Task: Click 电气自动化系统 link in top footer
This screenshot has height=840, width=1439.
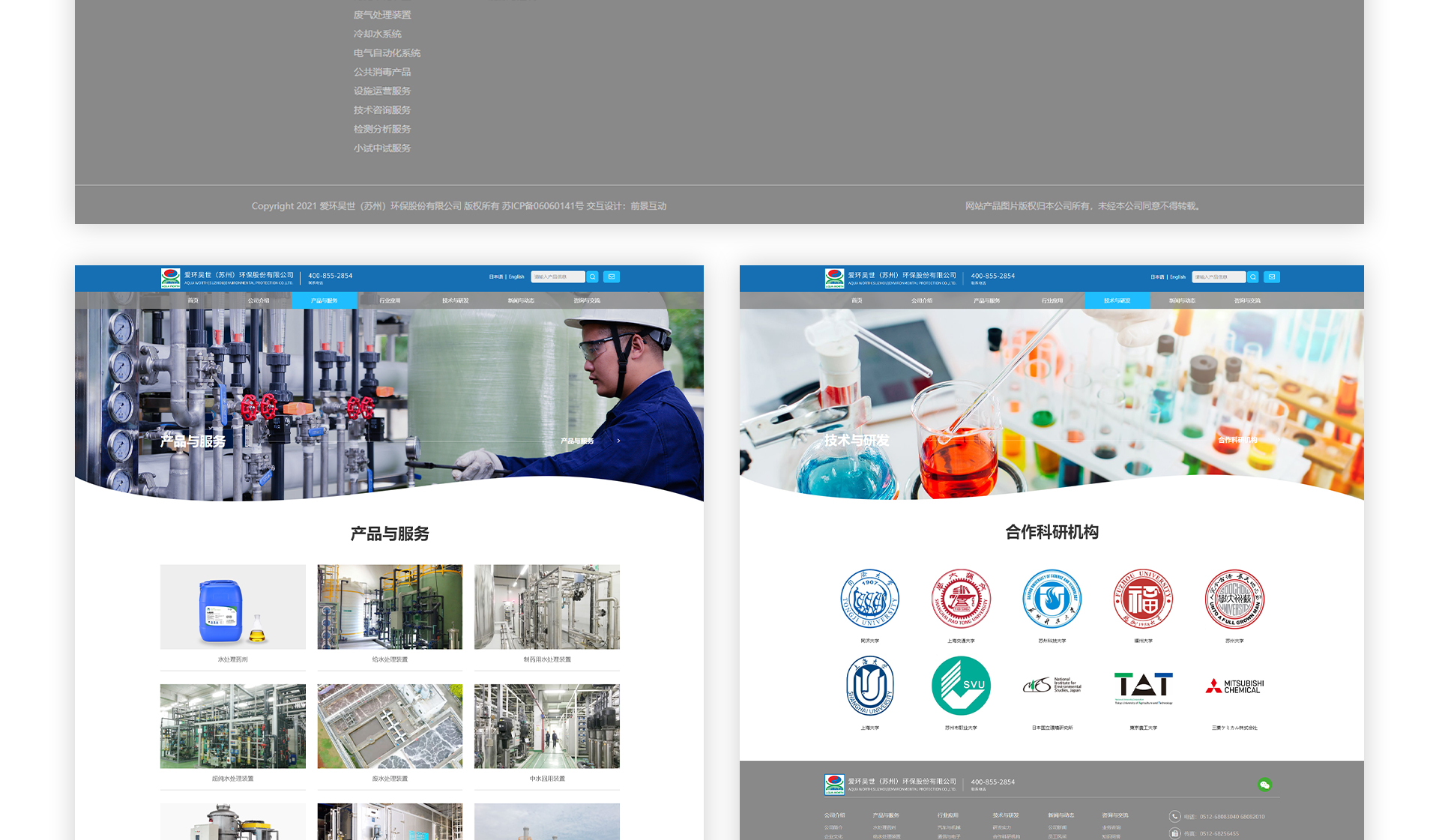Action: [387, 53]
